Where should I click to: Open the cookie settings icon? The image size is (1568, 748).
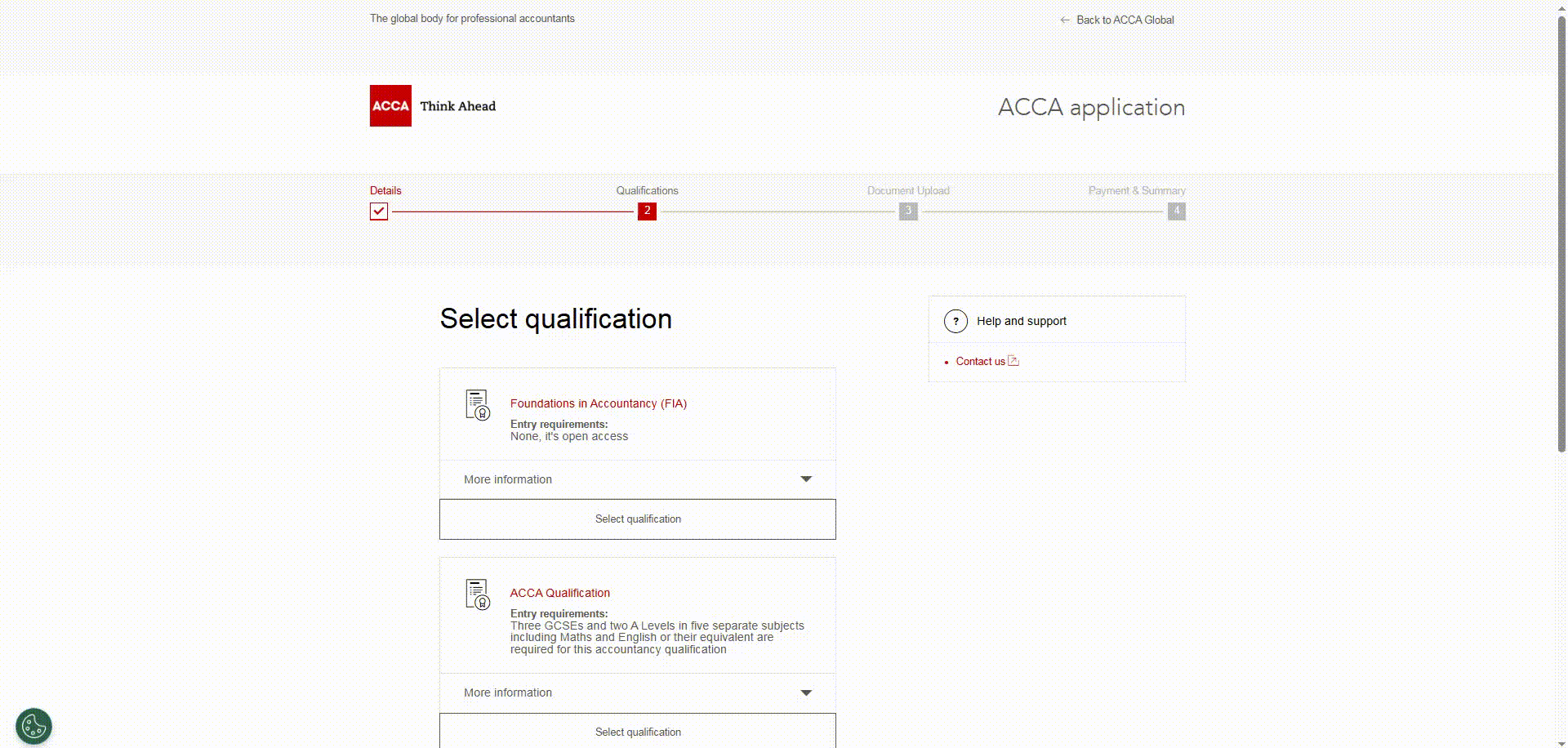[x=33, y=726]
